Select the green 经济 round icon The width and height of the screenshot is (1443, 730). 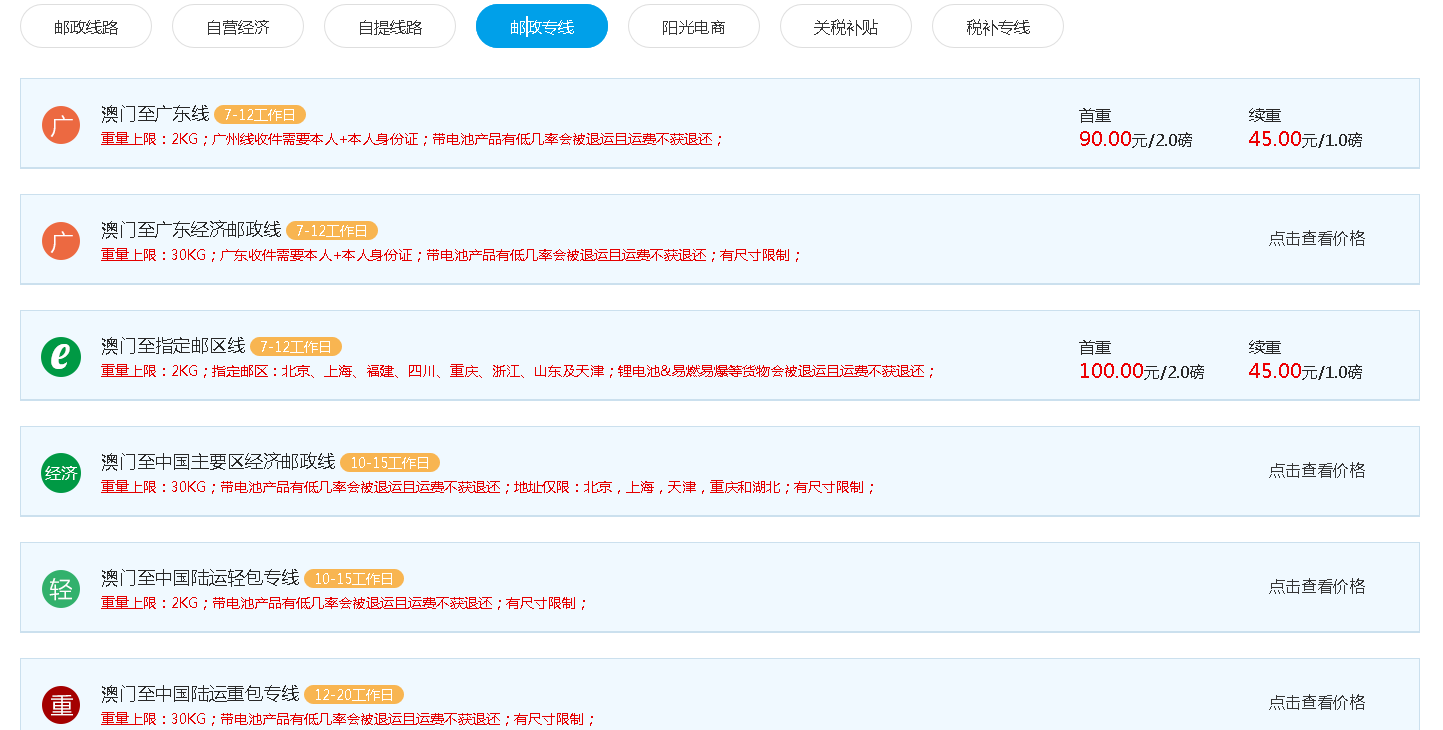(x=61, y=473)
